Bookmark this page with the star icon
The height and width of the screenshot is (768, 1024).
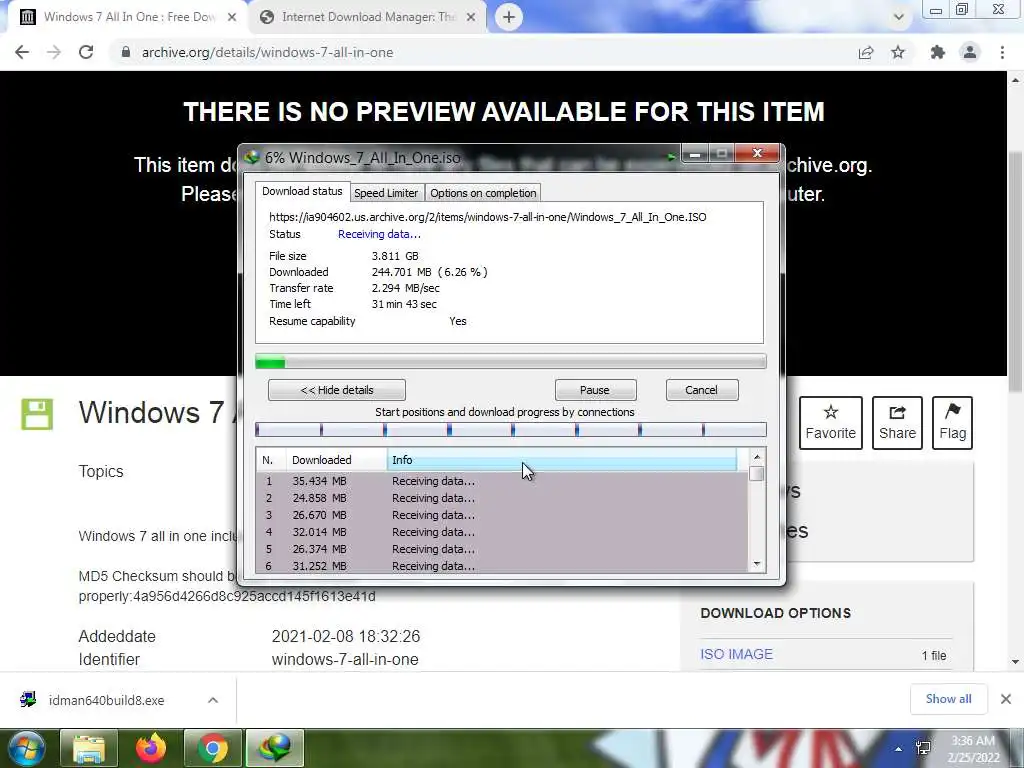(x=898, y=52)
